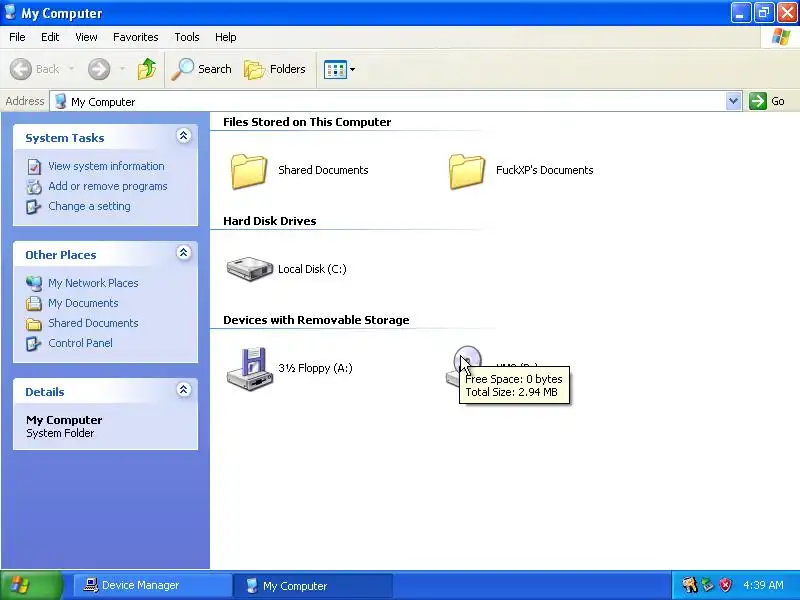Select FuckXP's Documents folder icon
This screenshot has height=600, width=800.
click(x=467, y=171)
